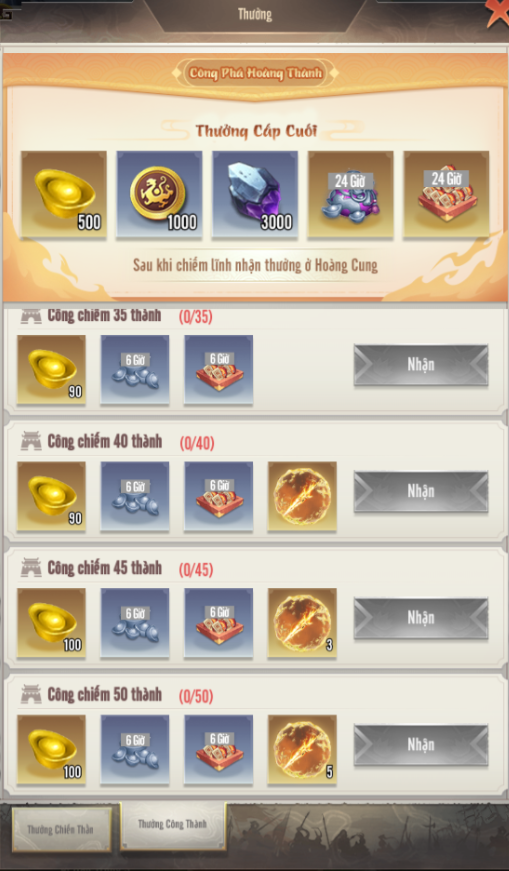Click Nhận button for Công chiếm 40 thành
Viewport: 509px width, 871px height.
coord(421,492)
